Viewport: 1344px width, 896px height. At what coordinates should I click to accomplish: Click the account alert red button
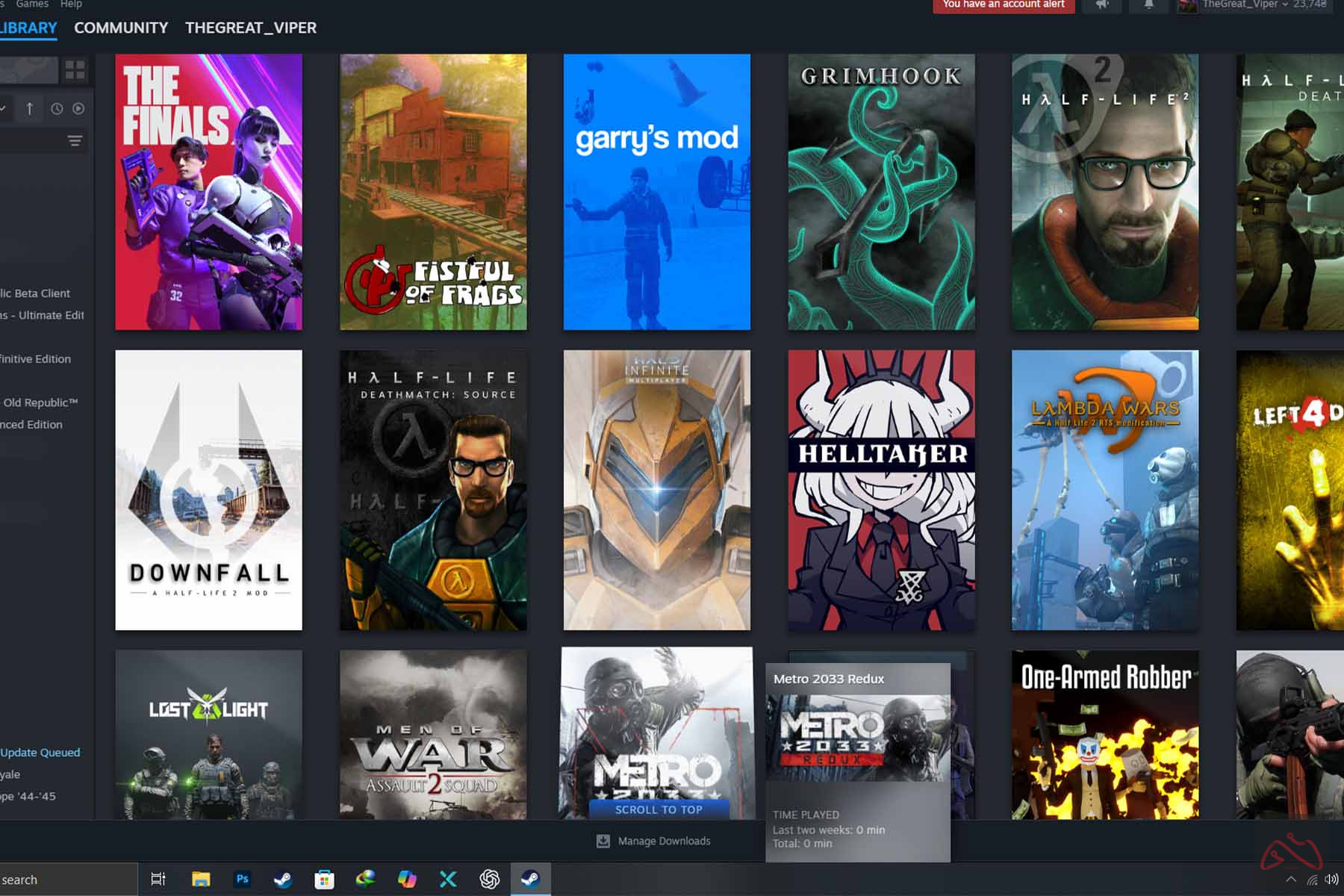click(1003, 4)
